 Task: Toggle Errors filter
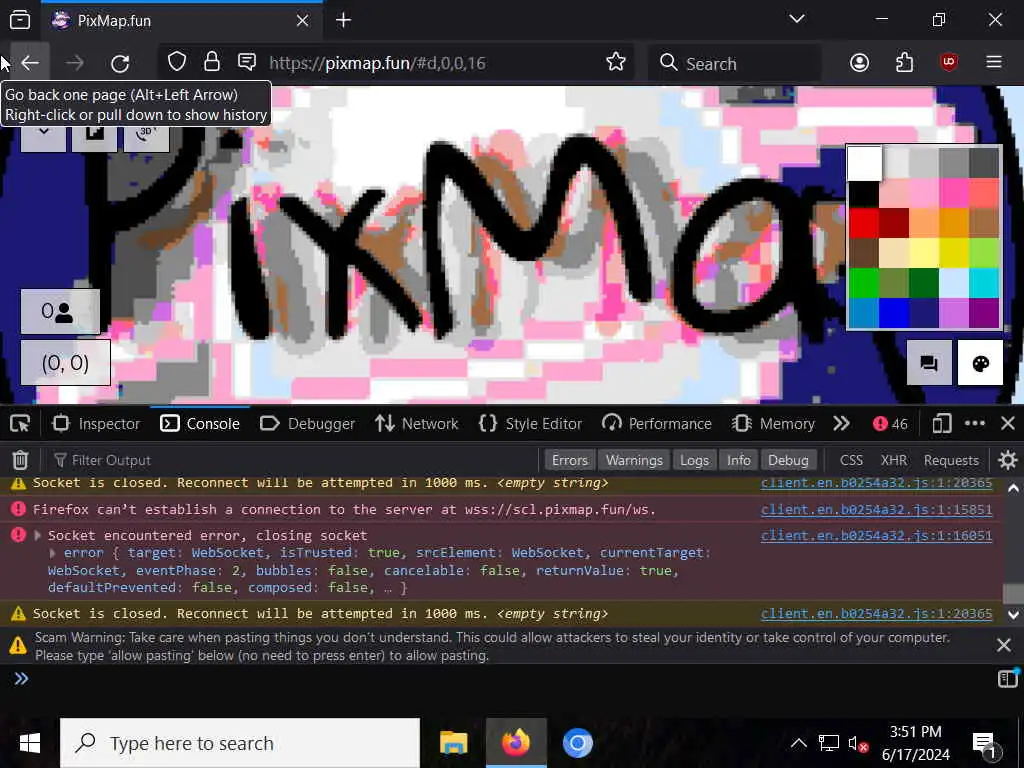click(x=569, y=460)
